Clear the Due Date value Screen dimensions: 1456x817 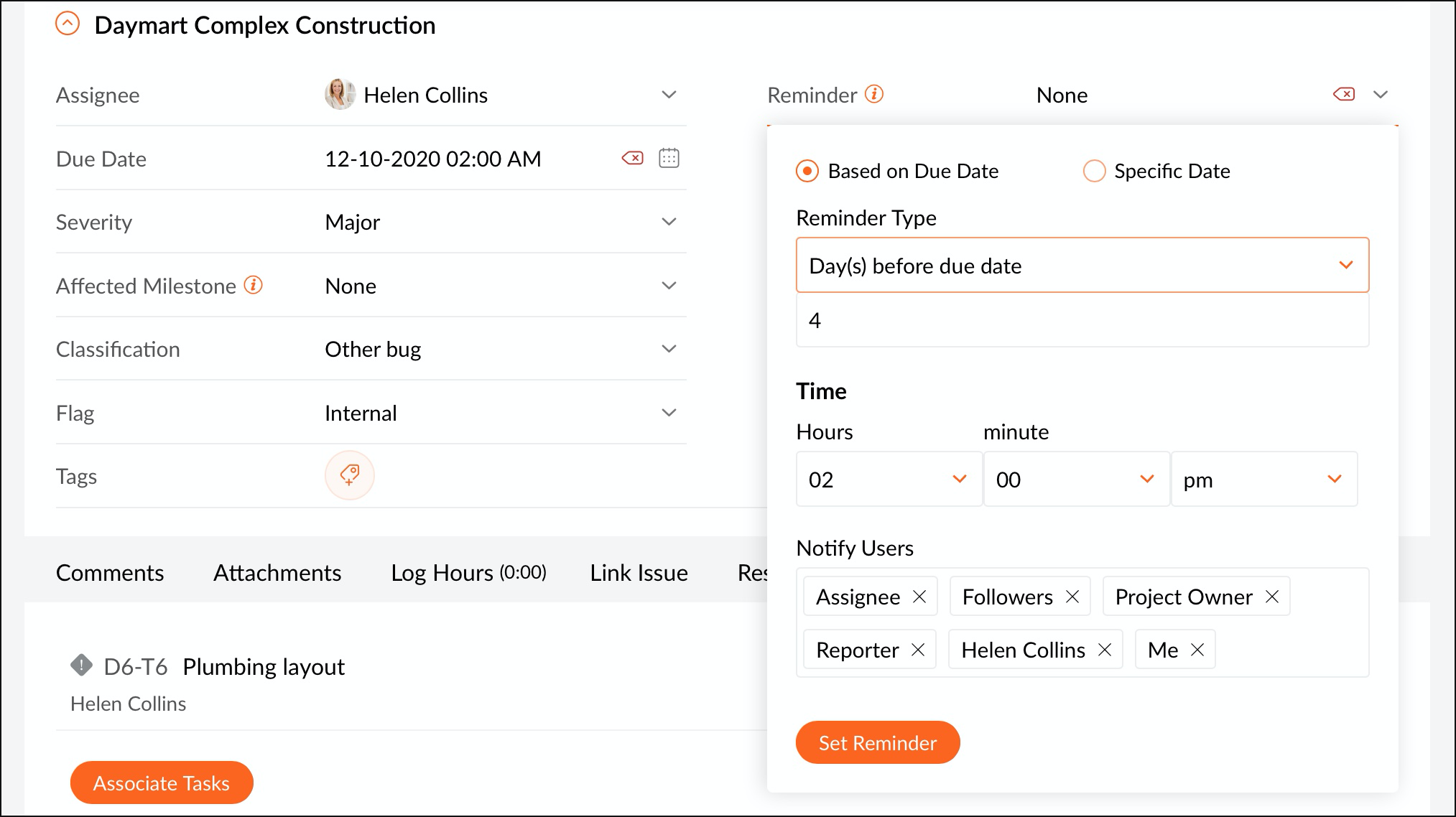[x=632, y=158]
